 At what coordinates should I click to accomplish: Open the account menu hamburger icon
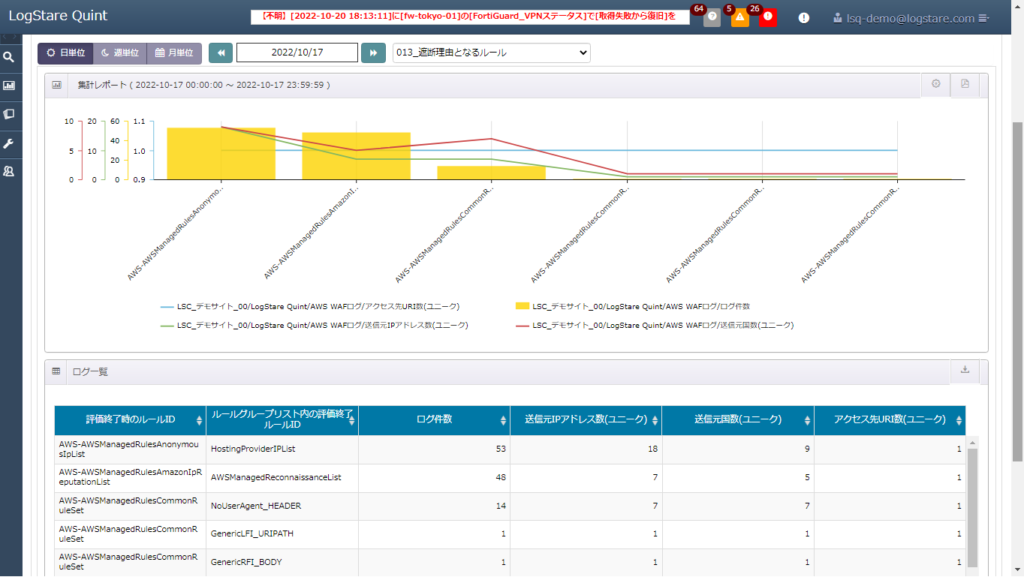(984, 18)
